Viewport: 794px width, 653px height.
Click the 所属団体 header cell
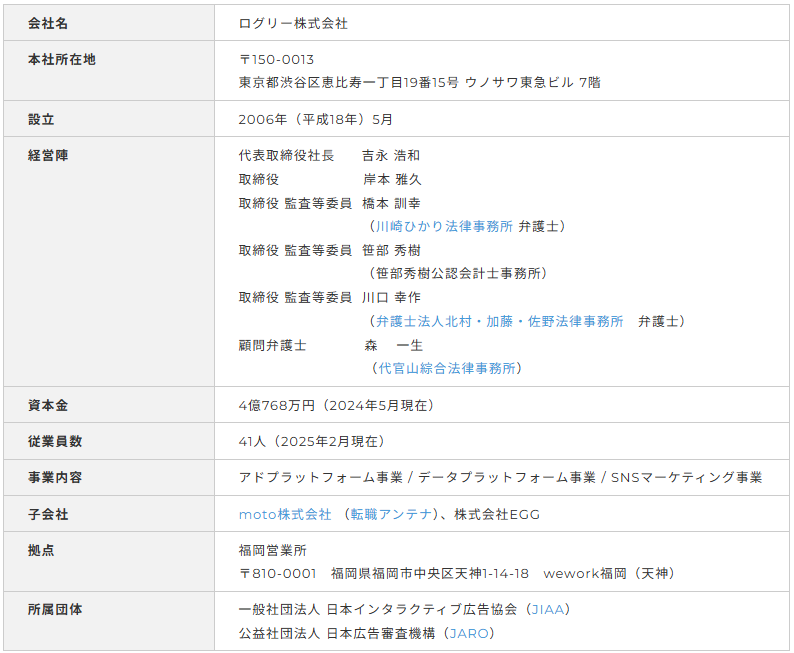(109, 621)
